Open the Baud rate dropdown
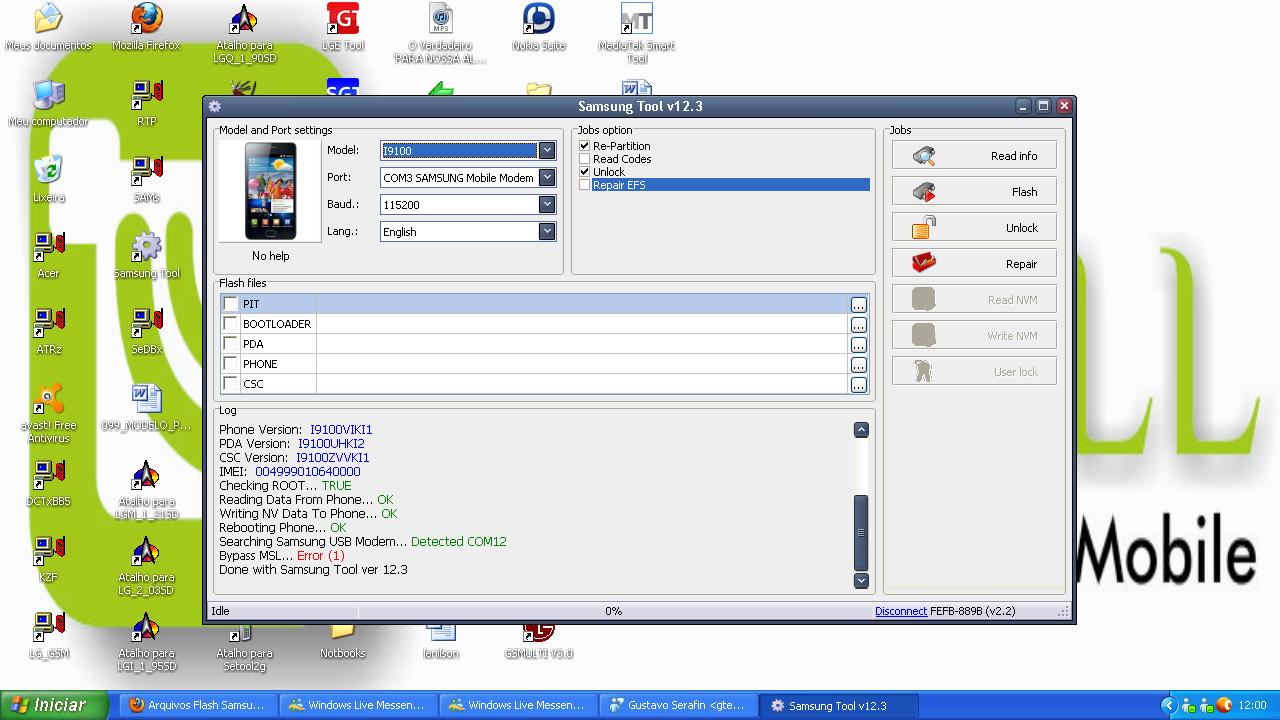 (547, 205)
